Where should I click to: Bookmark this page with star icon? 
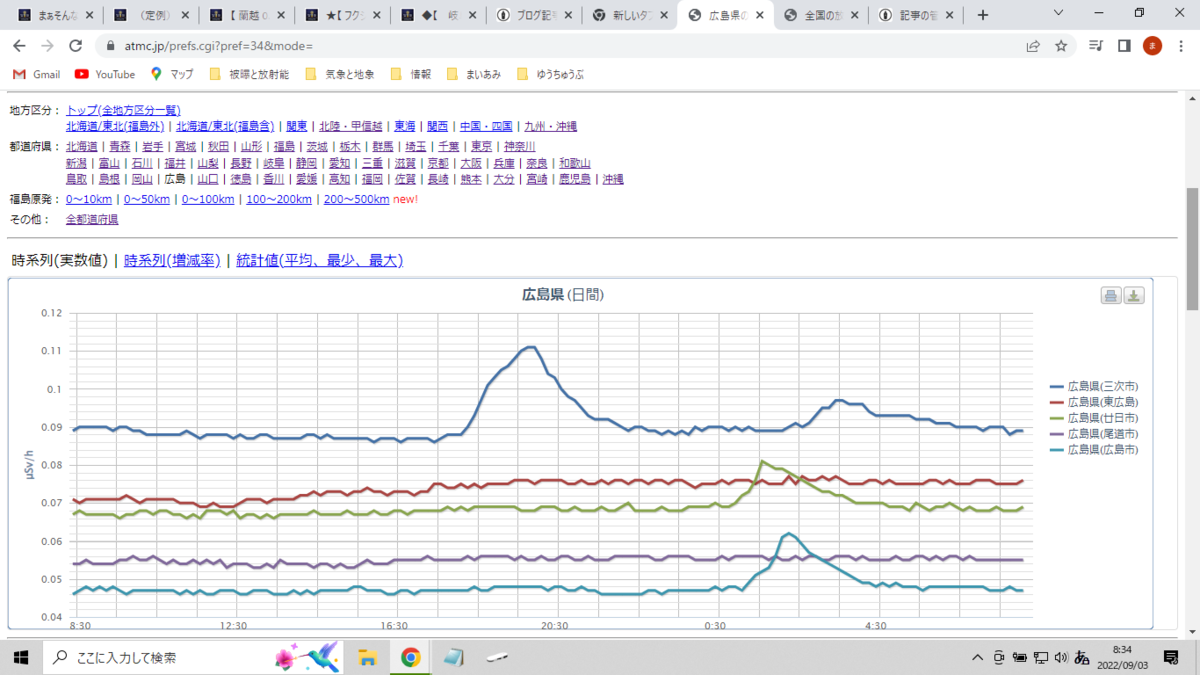1061,46
